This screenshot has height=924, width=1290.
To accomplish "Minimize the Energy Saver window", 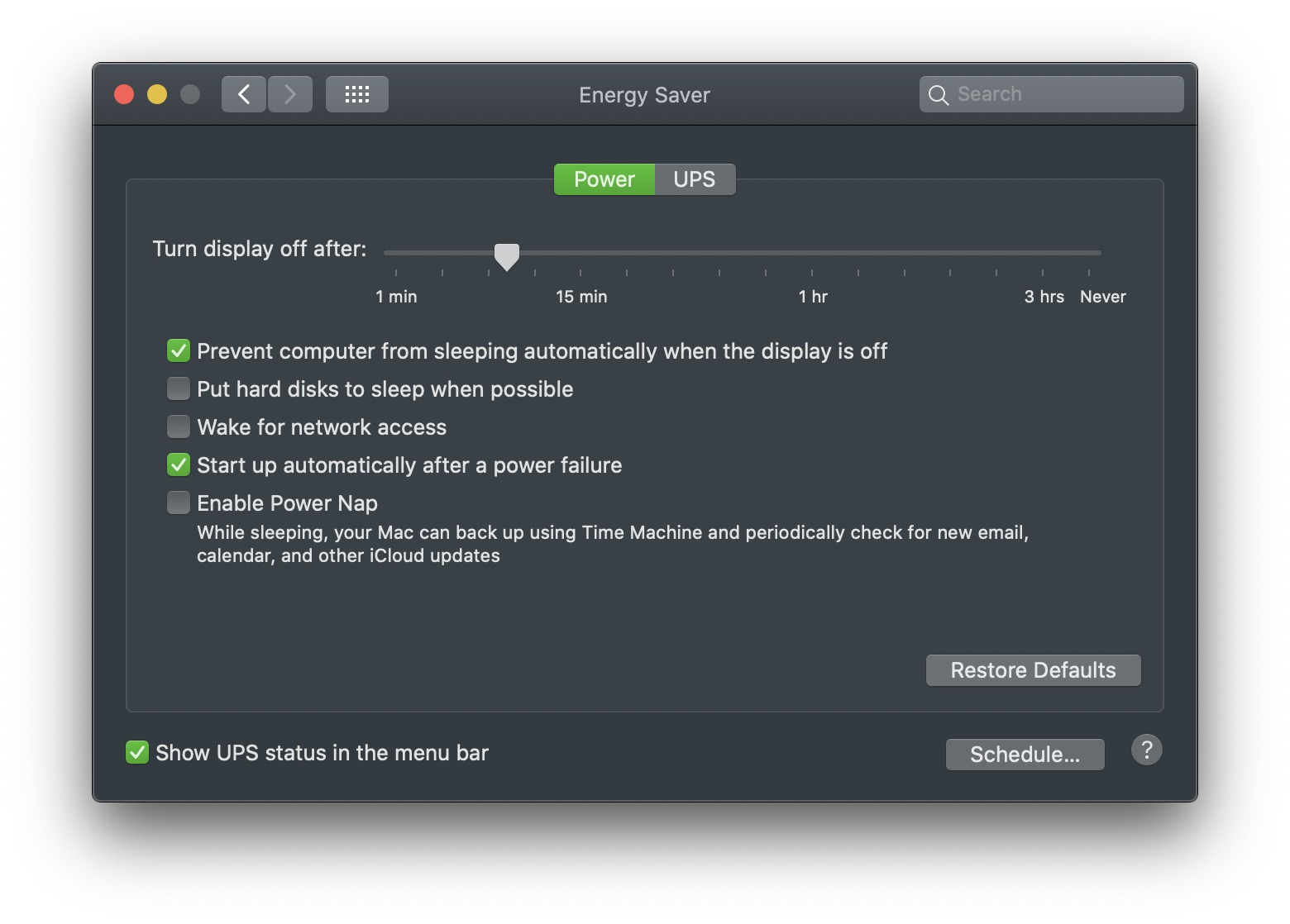I will pos(157,94).
